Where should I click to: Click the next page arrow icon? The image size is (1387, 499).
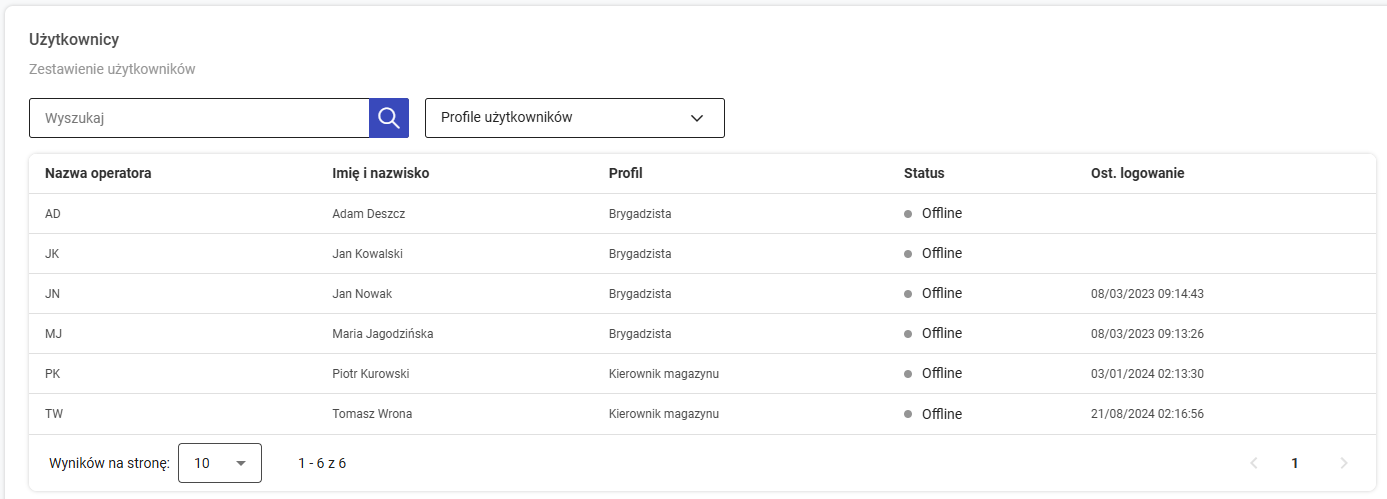click(1343, 463)
